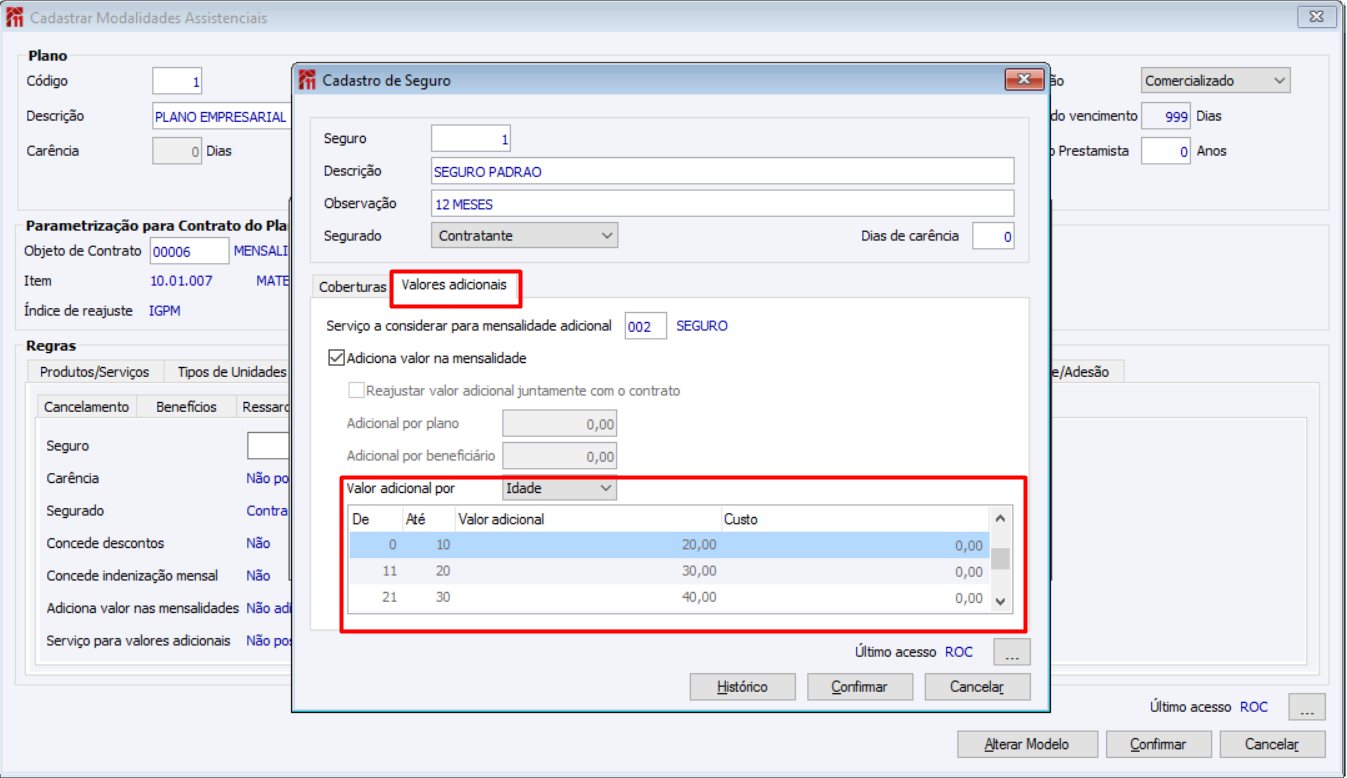
Task: Click the Histórico button
Action: (742, 687)
